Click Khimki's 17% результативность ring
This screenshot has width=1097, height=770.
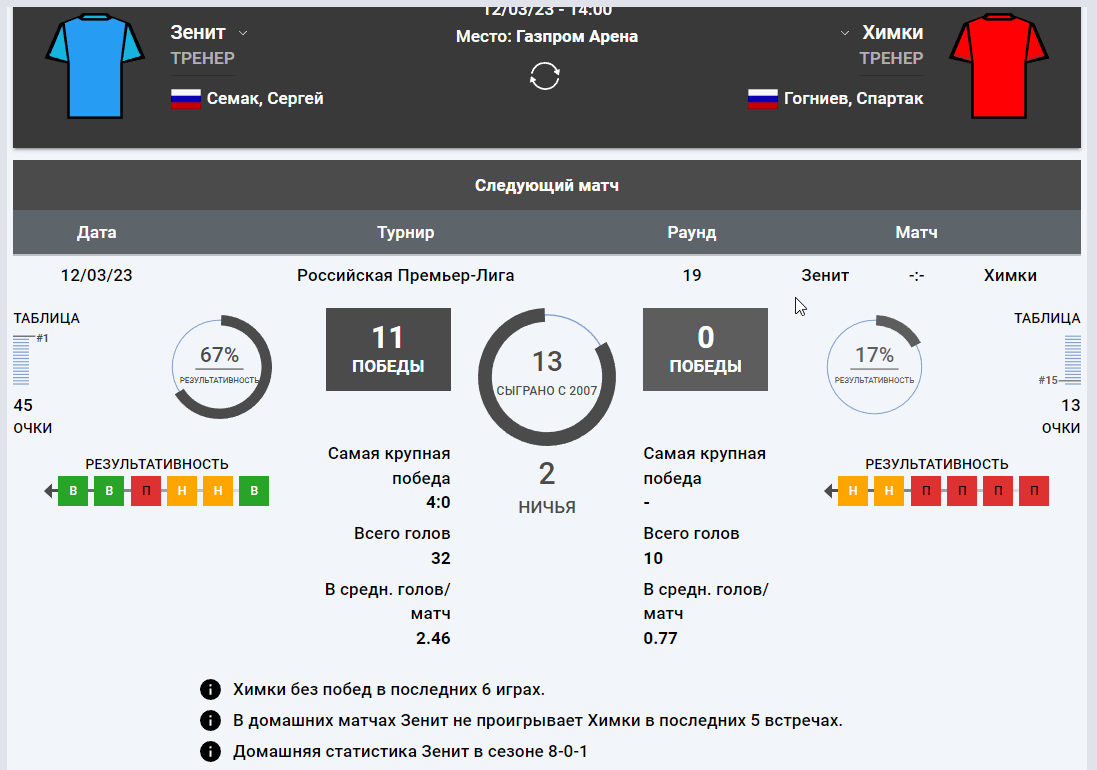tap(875, 367)
